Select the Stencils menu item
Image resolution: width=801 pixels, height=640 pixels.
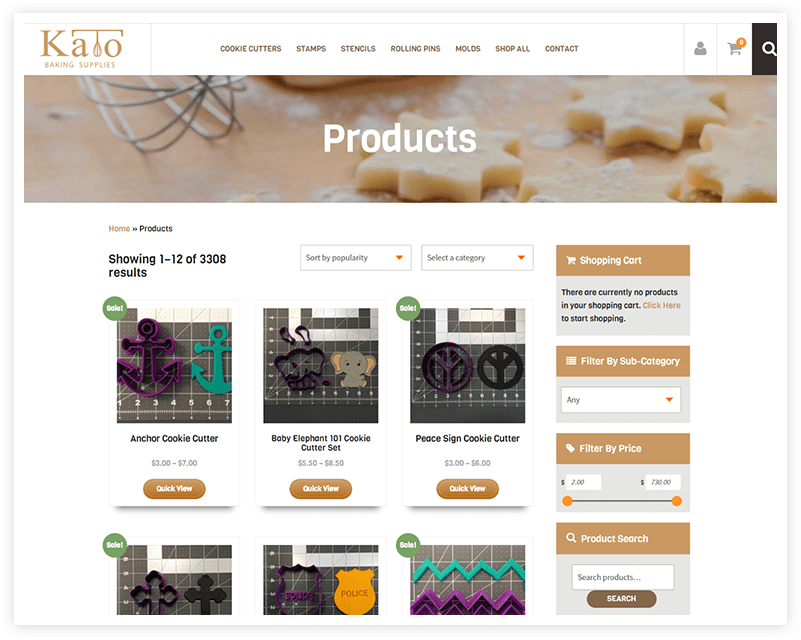[x=358, y=49]
